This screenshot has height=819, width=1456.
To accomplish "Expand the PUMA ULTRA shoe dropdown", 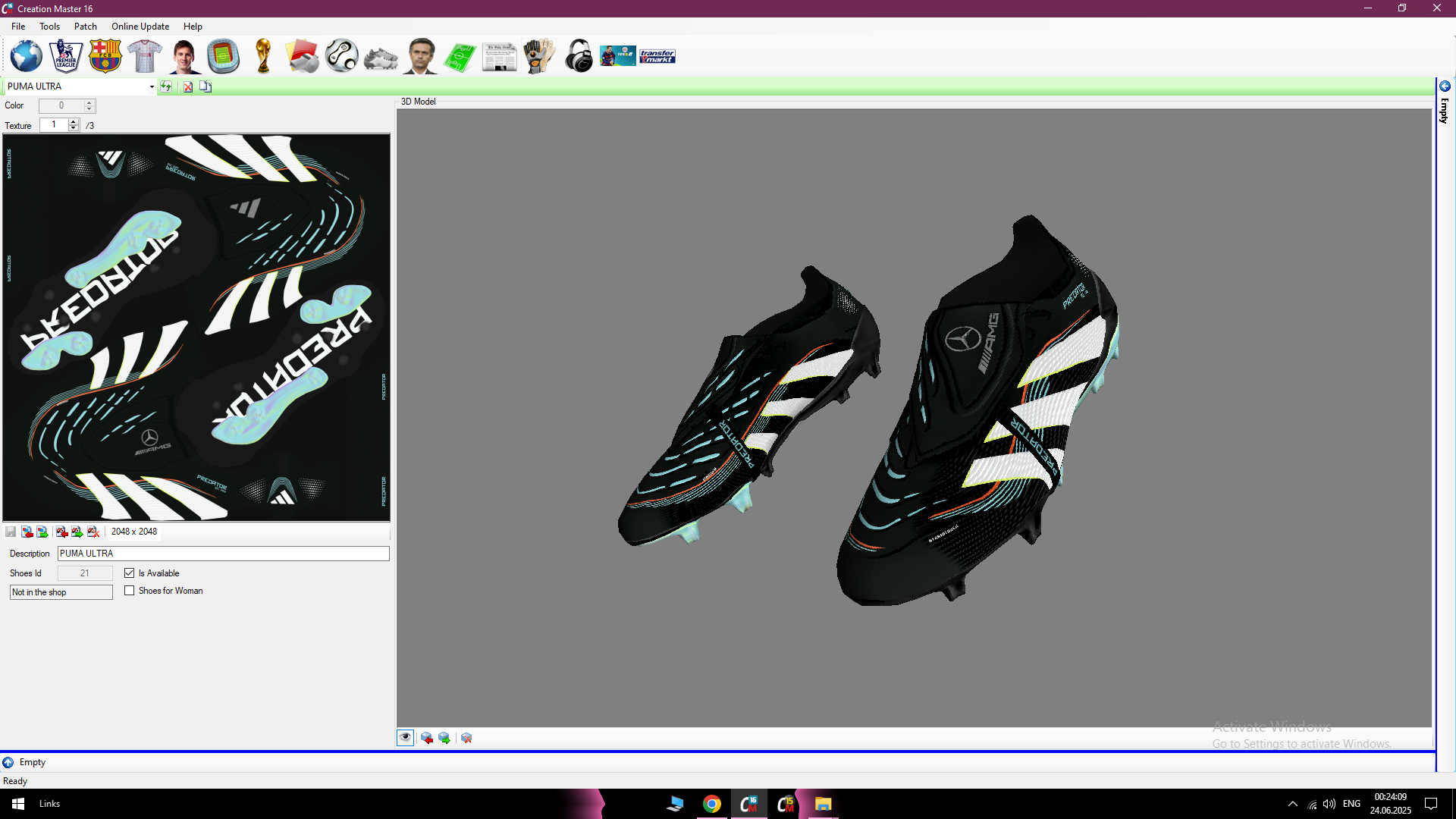I will (x=152, y=86).
